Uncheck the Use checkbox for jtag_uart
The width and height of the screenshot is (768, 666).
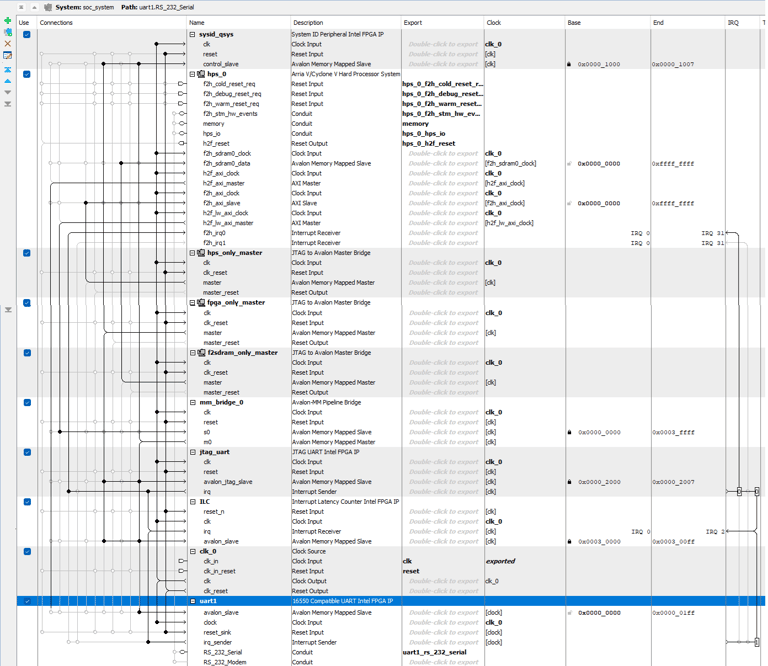coord(27,452)
